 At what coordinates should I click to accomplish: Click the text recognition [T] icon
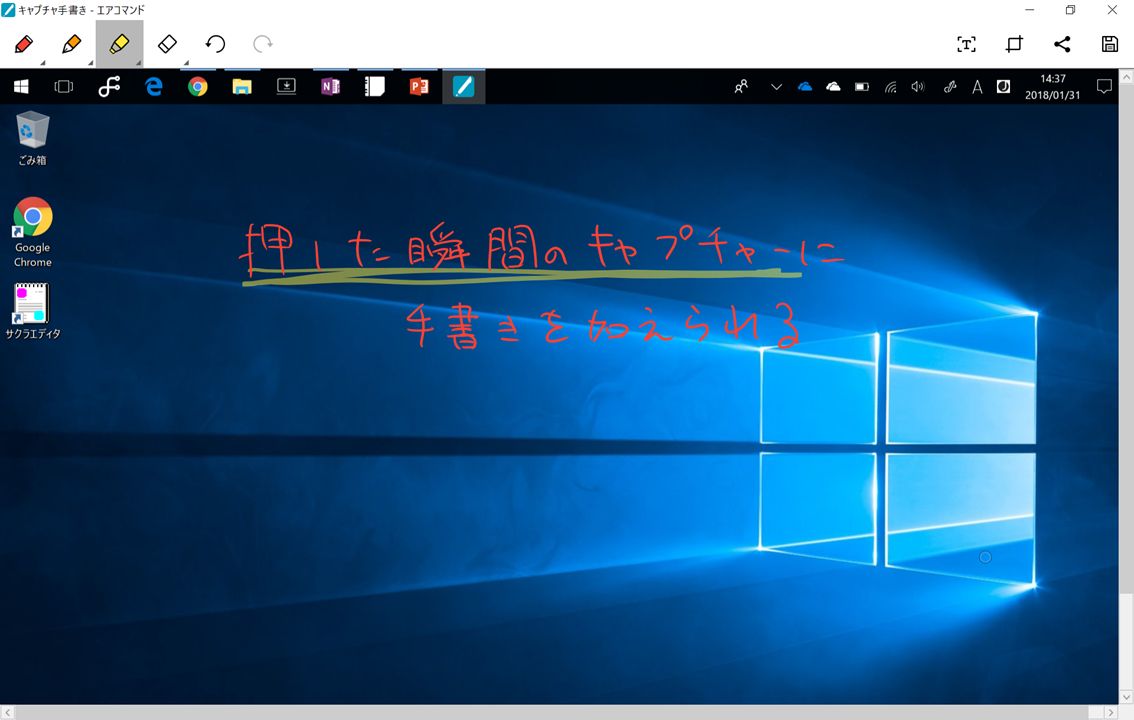(966, 44)
